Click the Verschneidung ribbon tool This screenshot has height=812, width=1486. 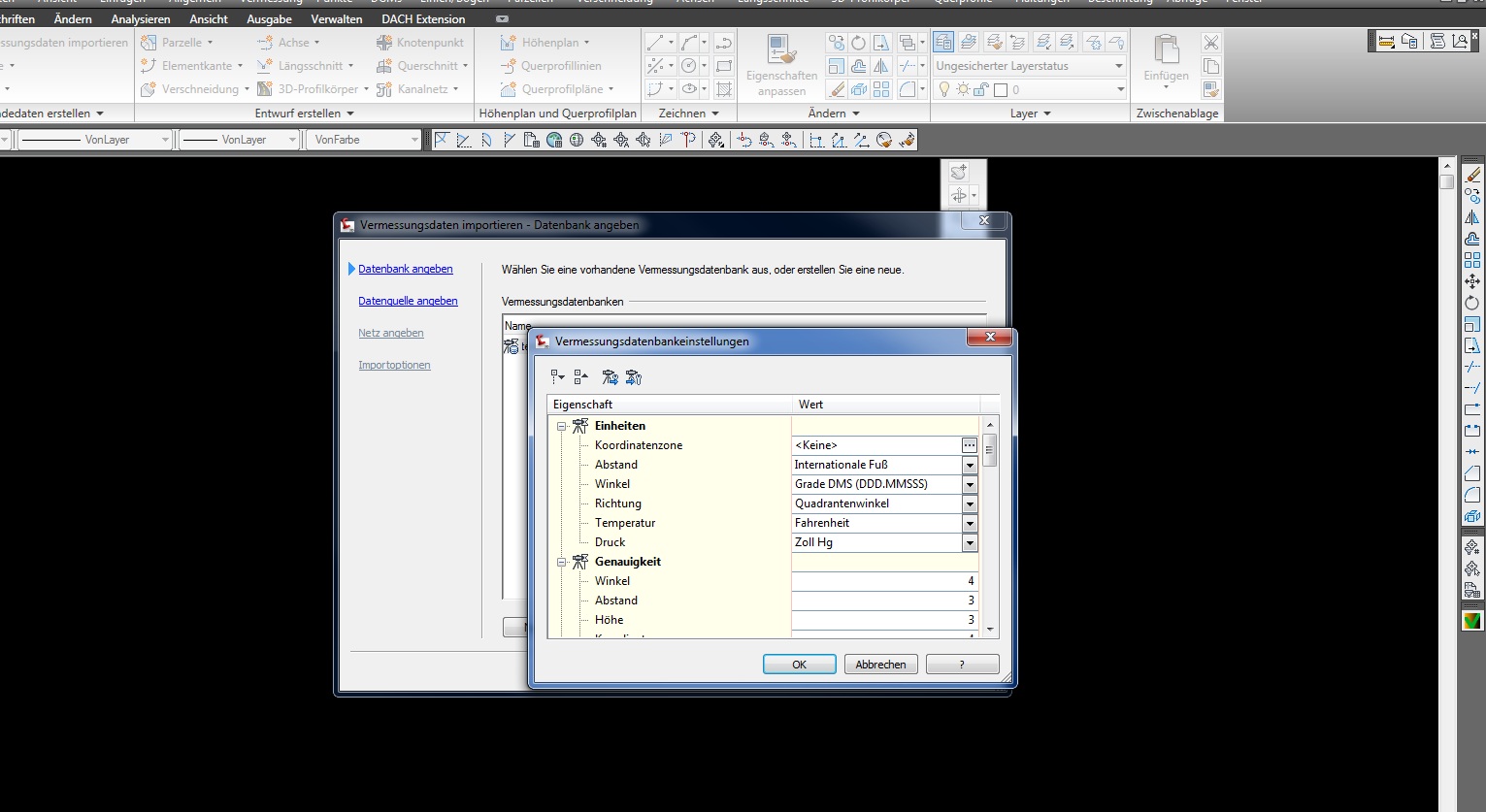tap(194, 89)
